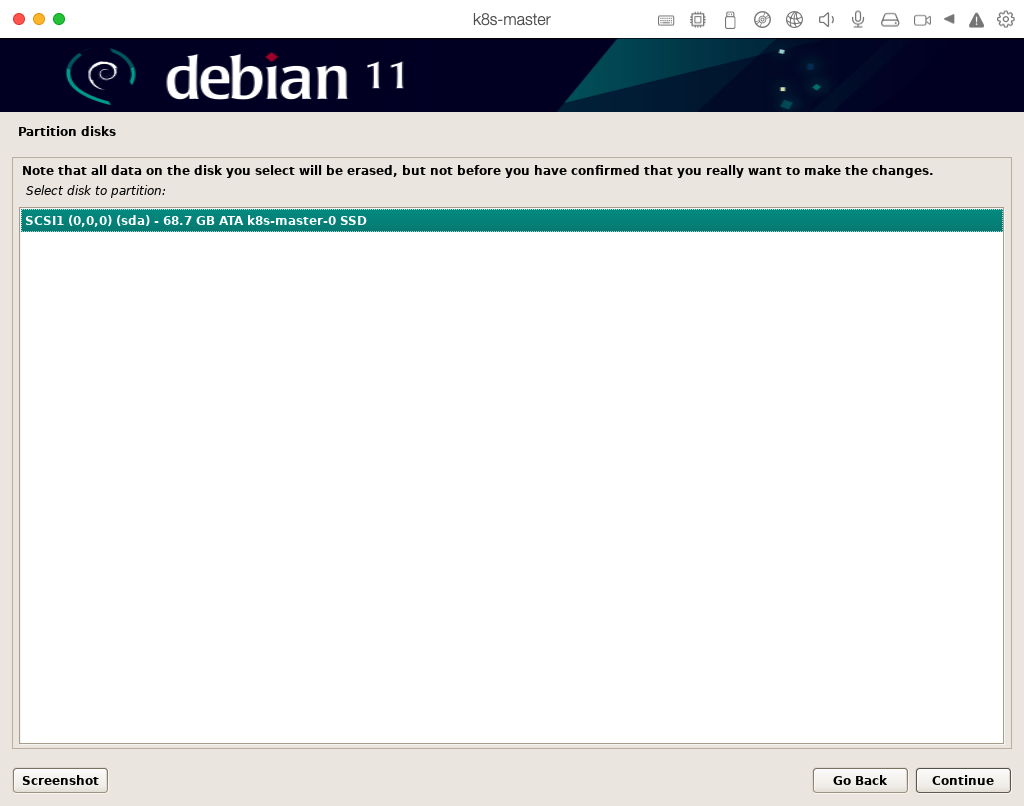Viewport: 1024px width, 806px height.
Task: Click the Go Back button
Action: (859, 780)
